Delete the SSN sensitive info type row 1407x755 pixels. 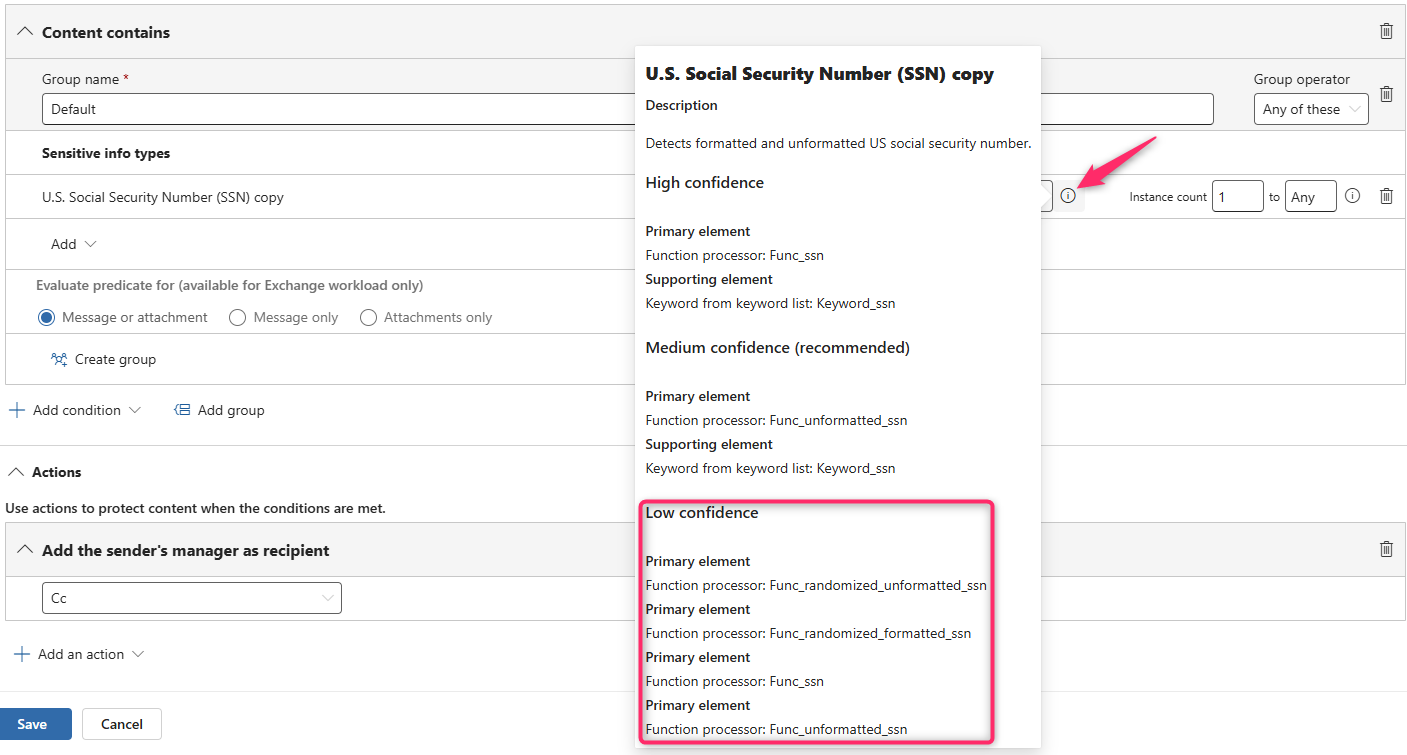pos(1386,196)
